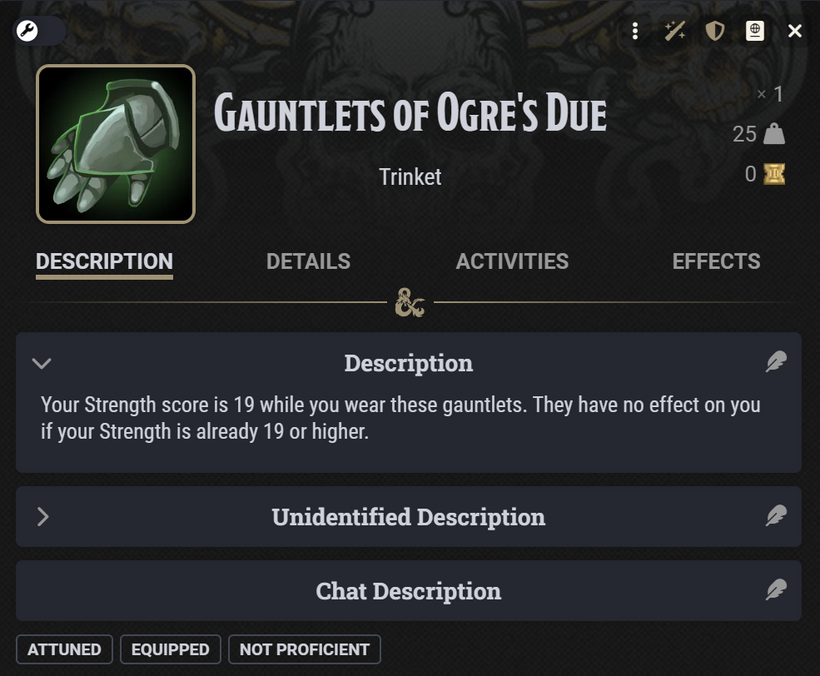Close the Gauntlets item sheet
The width and height of the screenshot is (820, 676).
[795, 31]
